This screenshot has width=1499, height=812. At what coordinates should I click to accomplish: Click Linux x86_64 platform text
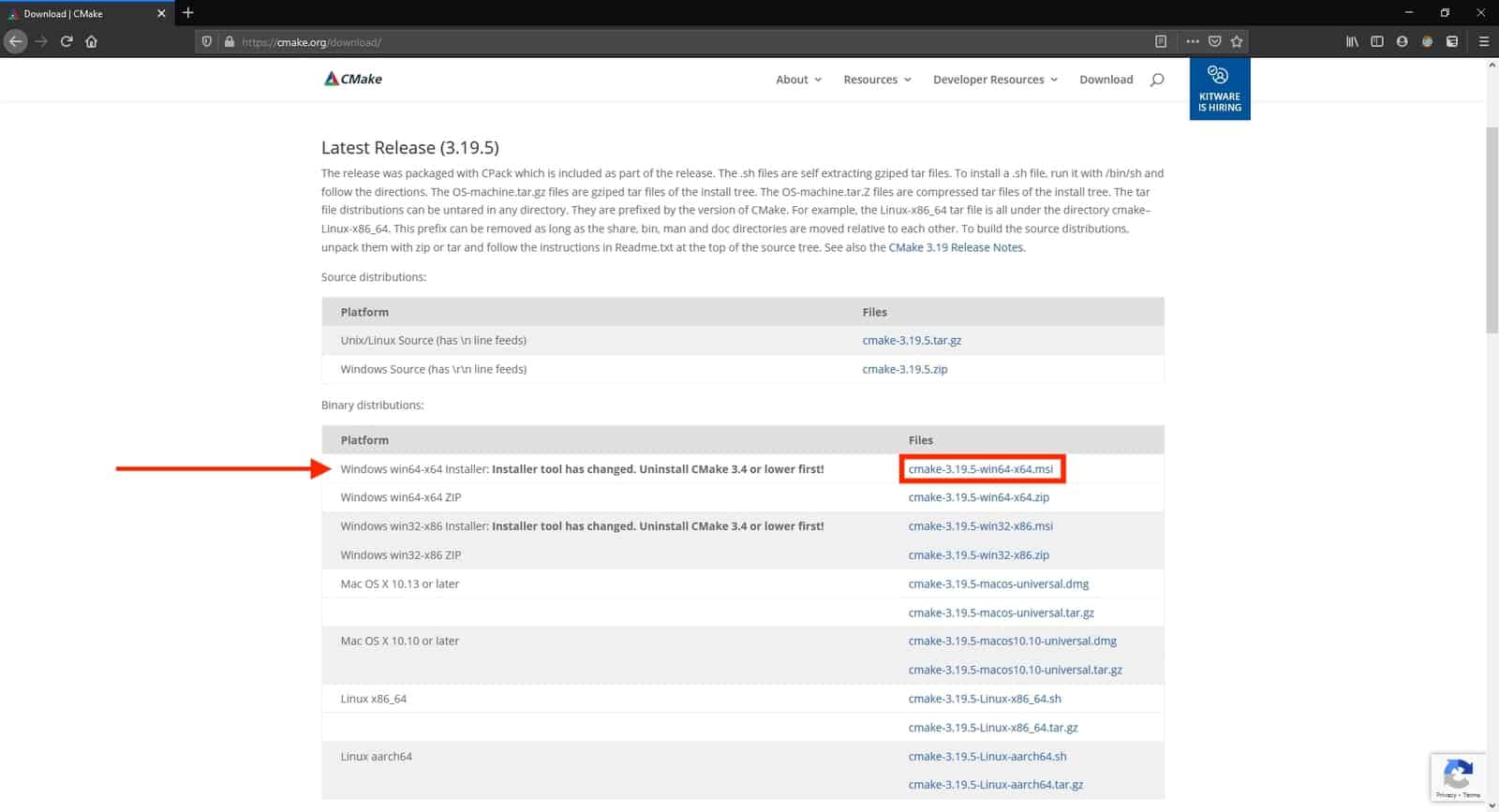point(374,699)
